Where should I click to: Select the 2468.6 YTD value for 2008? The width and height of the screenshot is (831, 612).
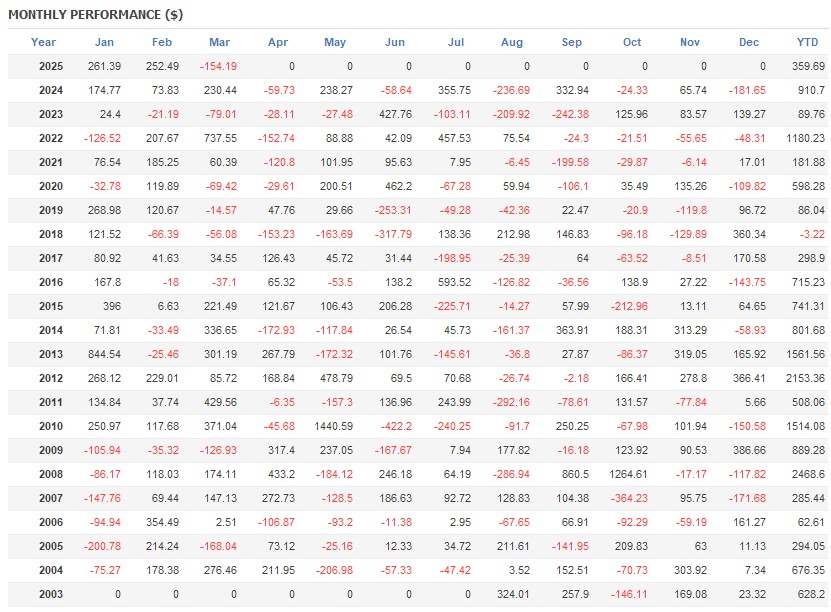(808, 474)
